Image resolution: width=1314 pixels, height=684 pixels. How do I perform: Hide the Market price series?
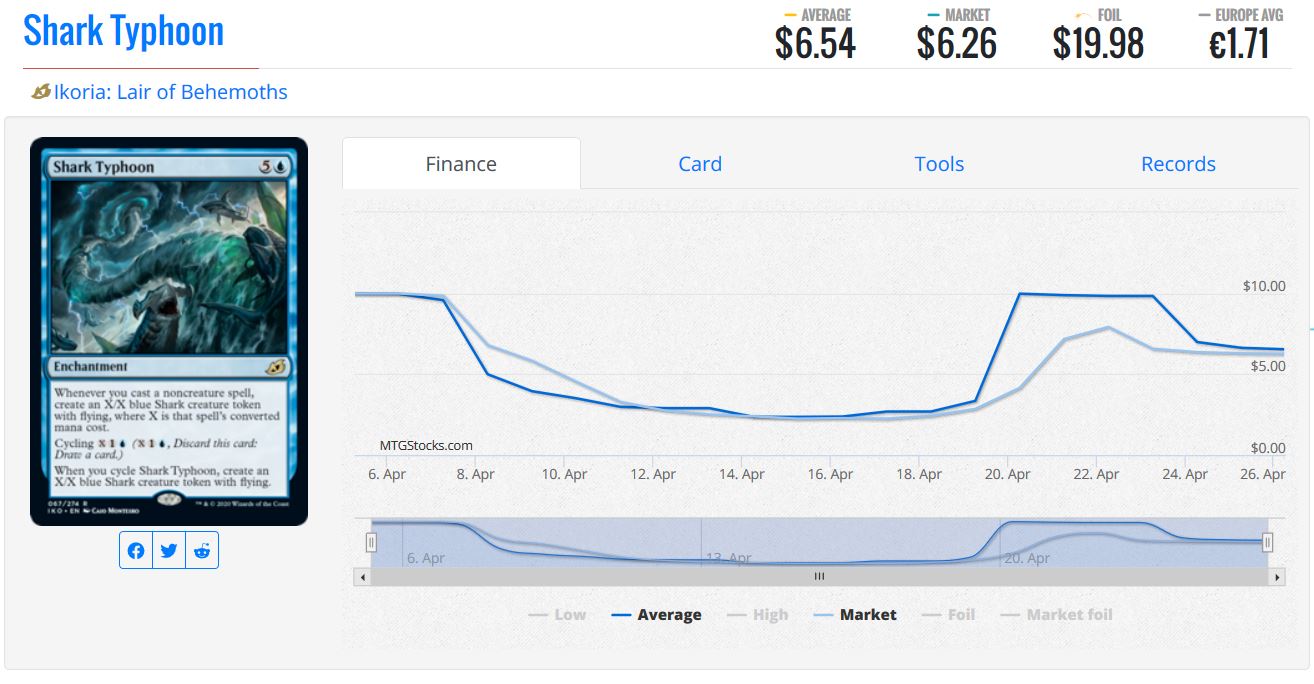coord(855,615)
